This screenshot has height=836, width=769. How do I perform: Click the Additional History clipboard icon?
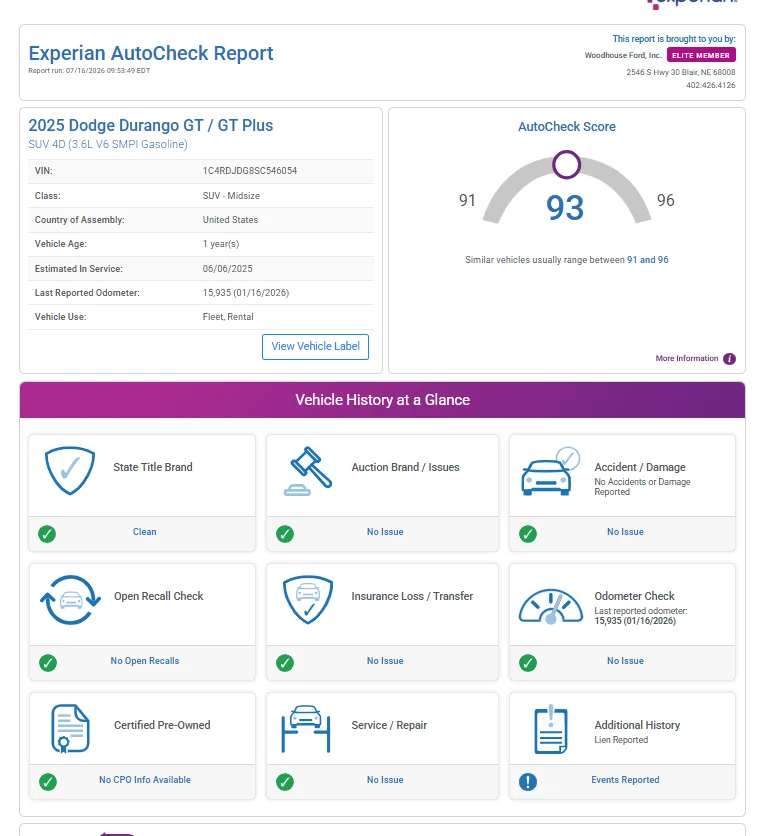(551, 729)
